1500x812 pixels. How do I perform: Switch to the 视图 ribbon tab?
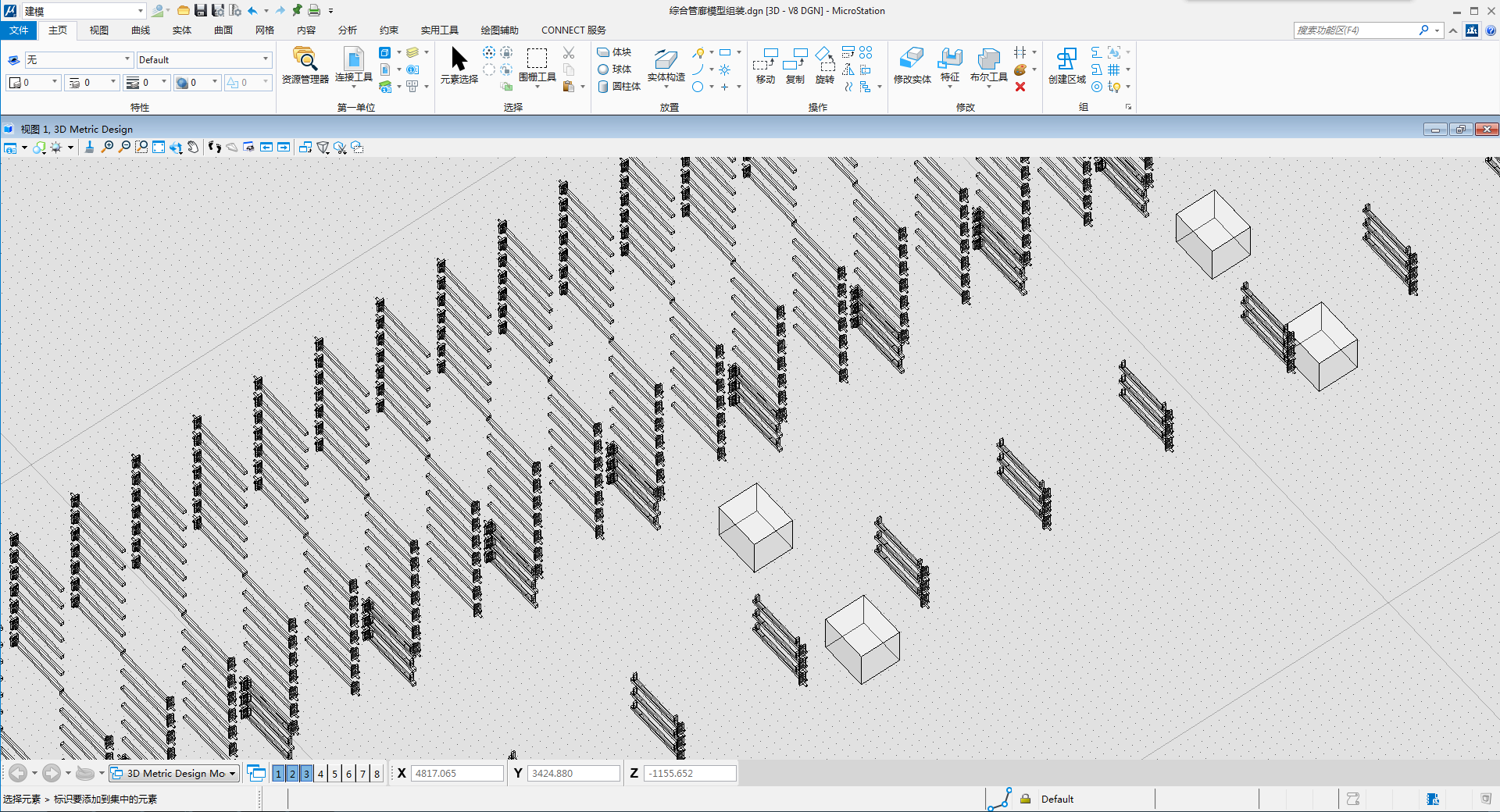(98, 30)
